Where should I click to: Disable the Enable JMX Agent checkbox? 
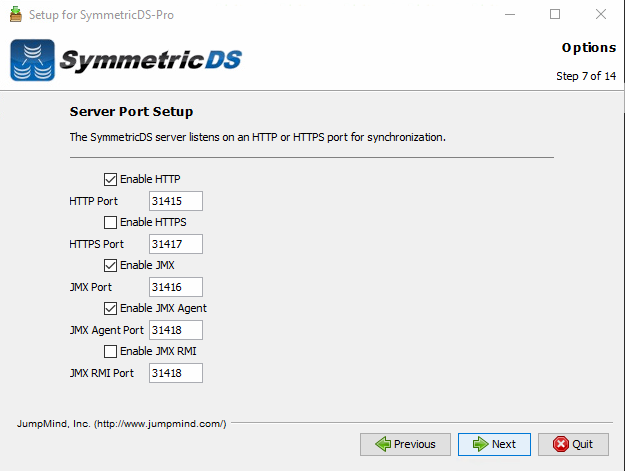[110, 308]
